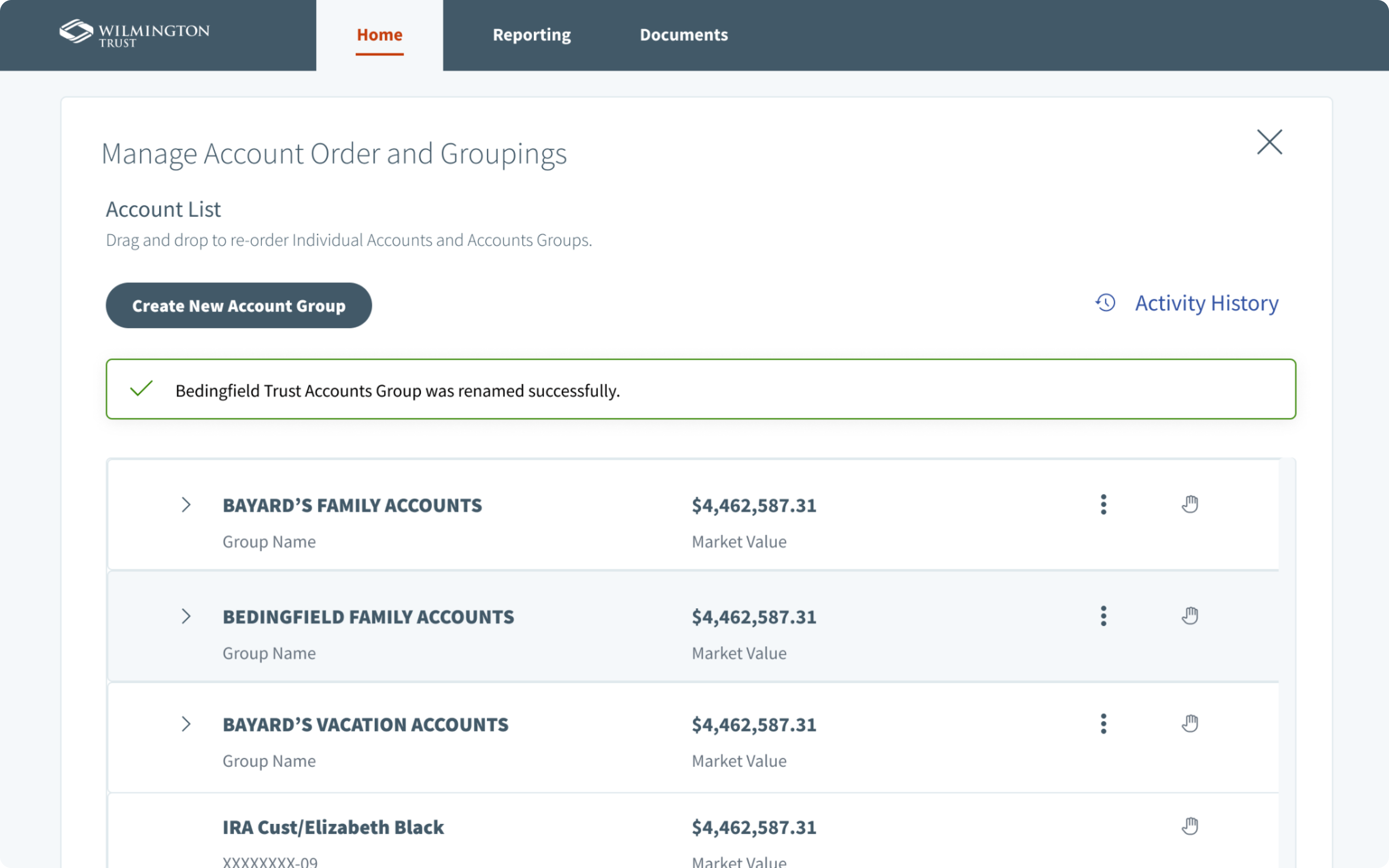The width and height of the screenshot is (1389, 868).
Task: Open options menu for Bedingfield Family Accounts
Action: tap(1103, 616)
